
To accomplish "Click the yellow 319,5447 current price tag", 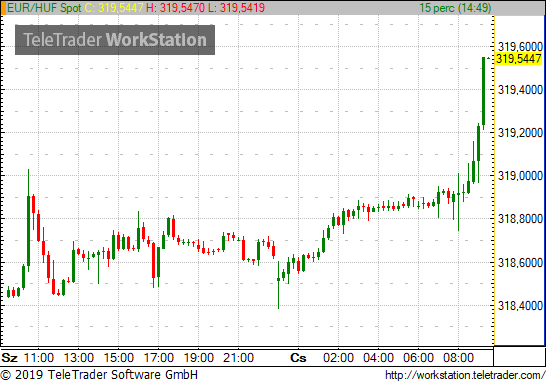I will [x=519, y=58].
